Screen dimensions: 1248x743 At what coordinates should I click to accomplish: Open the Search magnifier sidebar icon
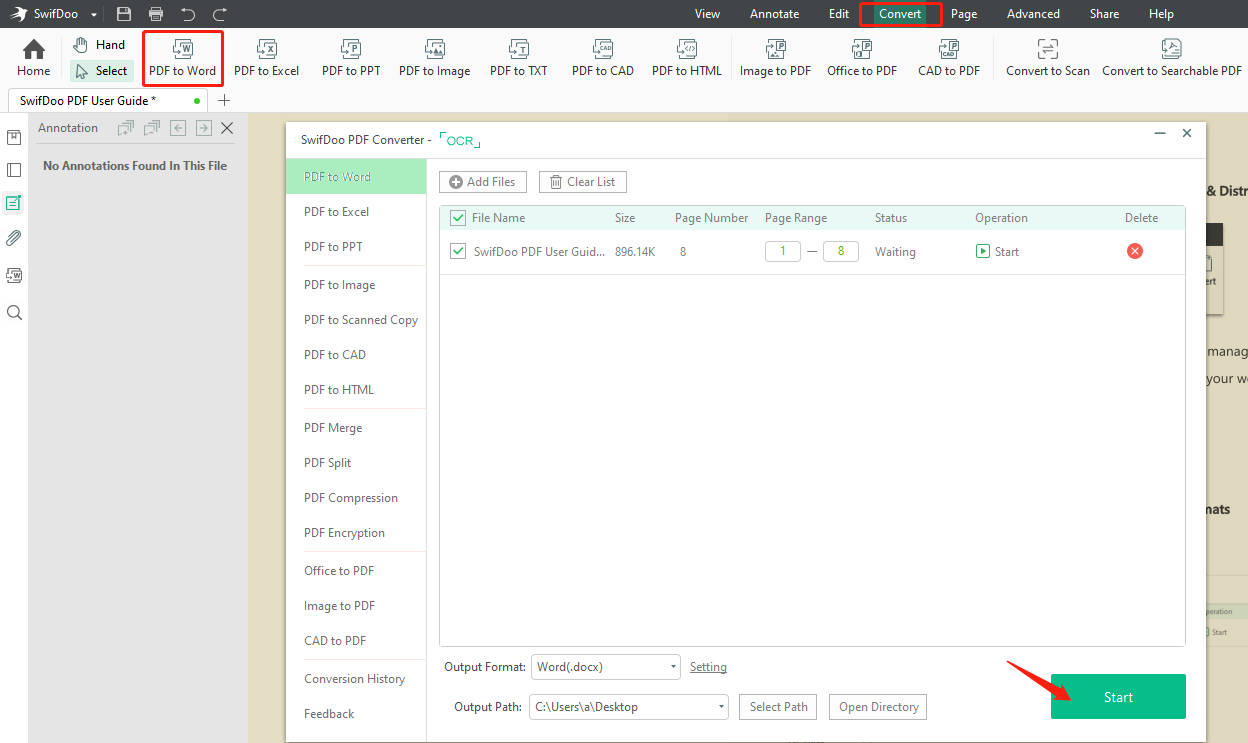[14, 312]
